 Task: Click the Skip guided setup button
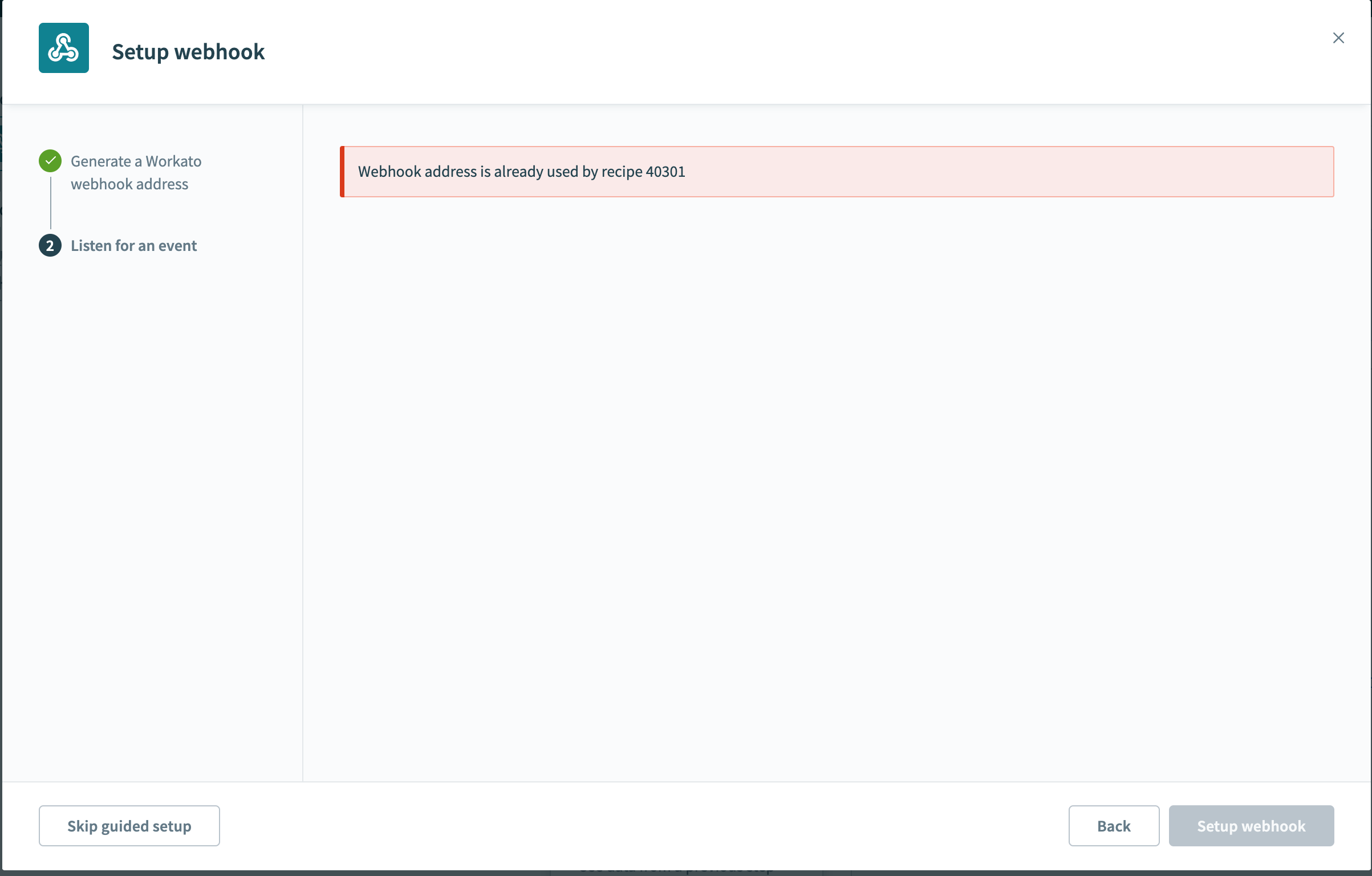(129, 825)
